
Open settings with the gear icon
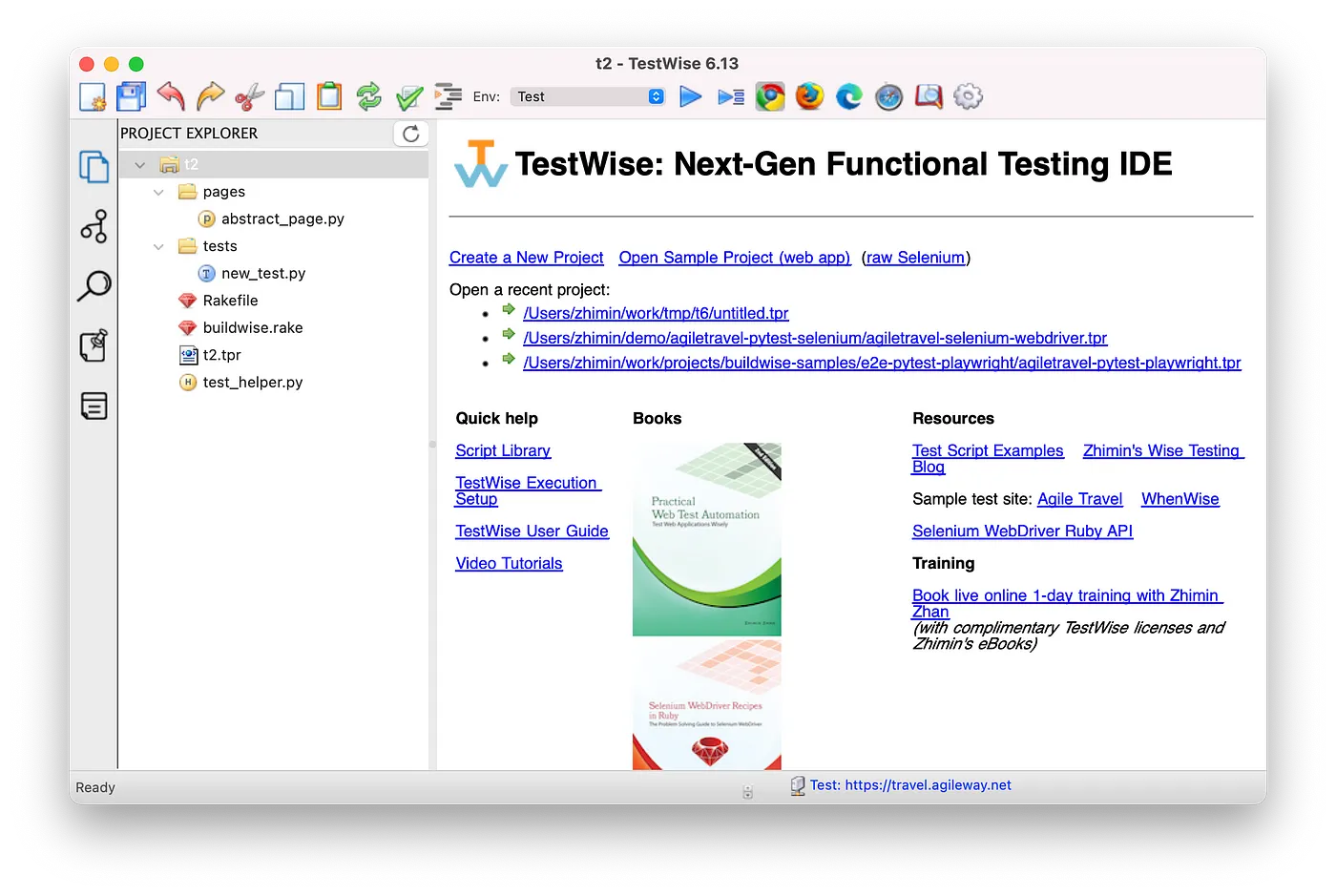coord(968,96)
